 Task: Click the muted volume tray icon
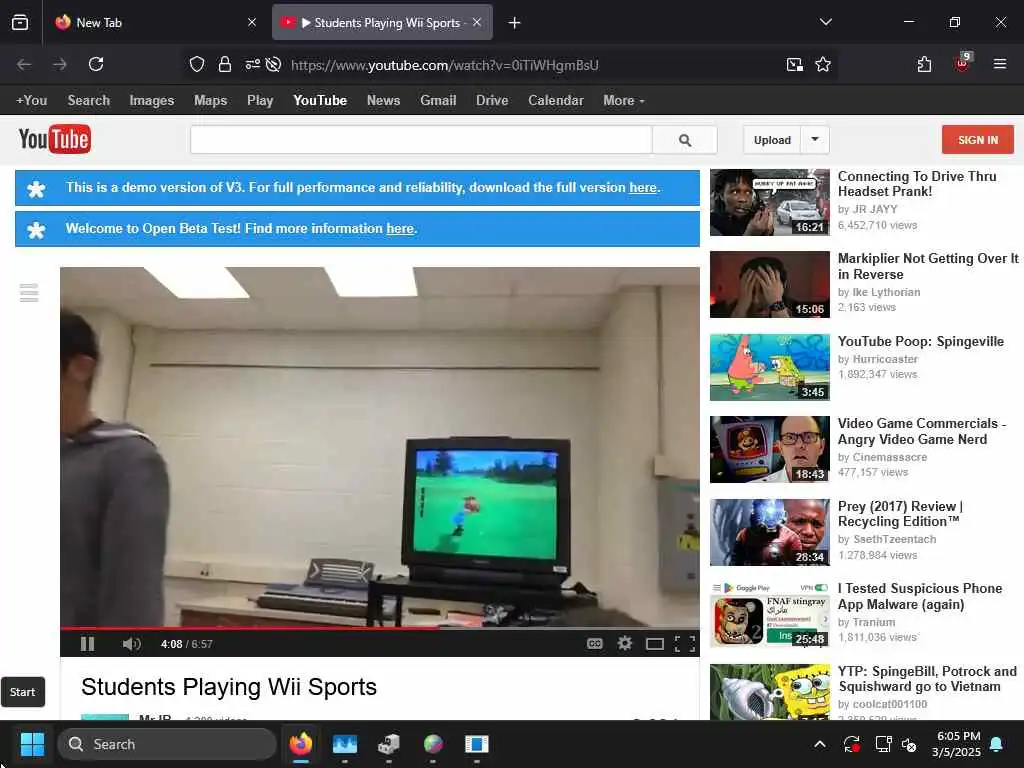[909, 744]
